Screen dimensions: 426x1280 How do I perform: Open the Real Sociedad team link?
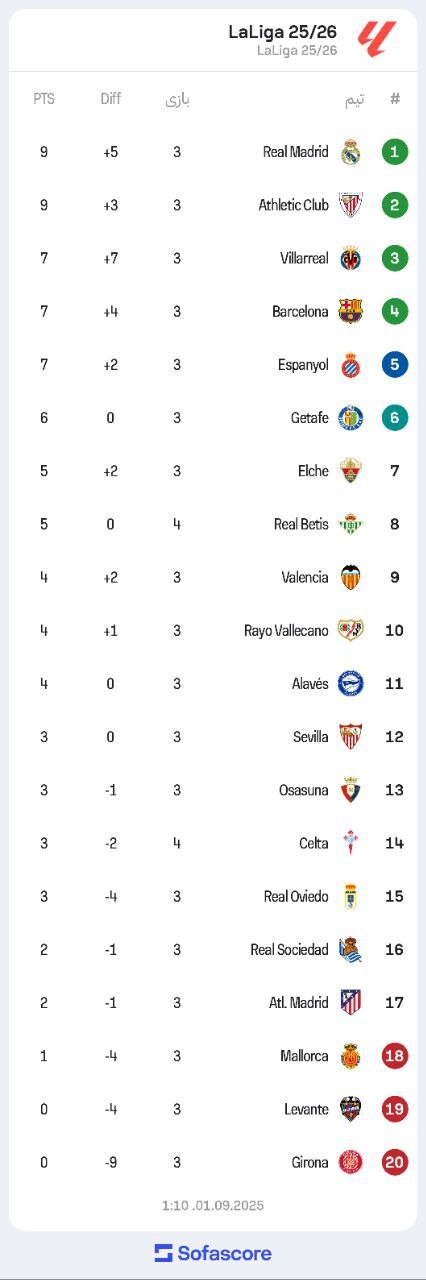pos(289,949)
